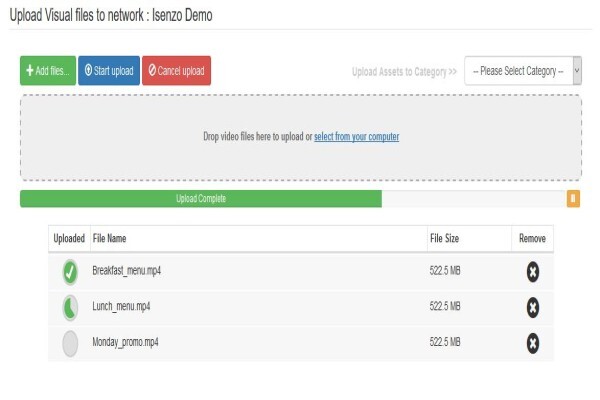Click the partial progress circle for Lunch_menu.mp4

point(70,307)
